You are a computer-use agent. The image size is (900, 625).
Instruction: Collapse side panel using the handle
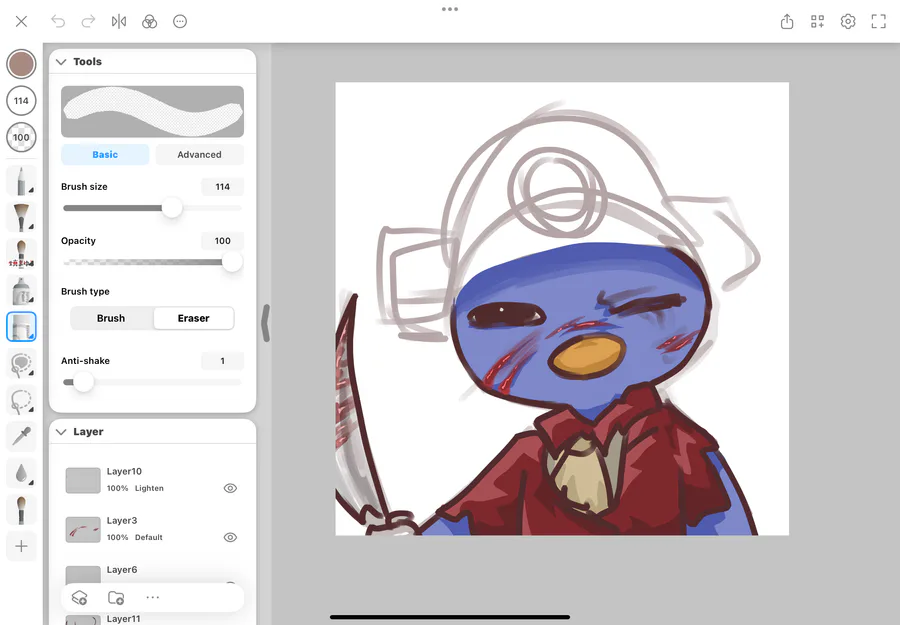coord(265,323)
